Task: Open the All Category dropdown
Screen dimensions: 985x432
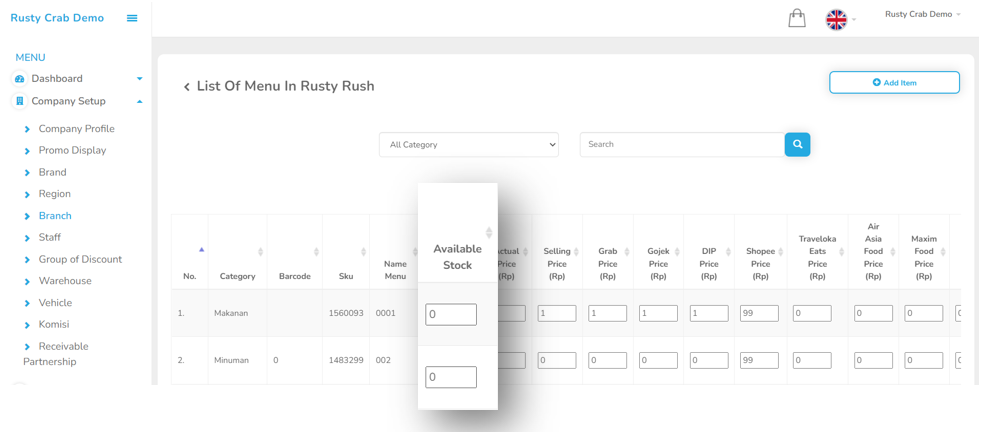Action: [469, 145]
